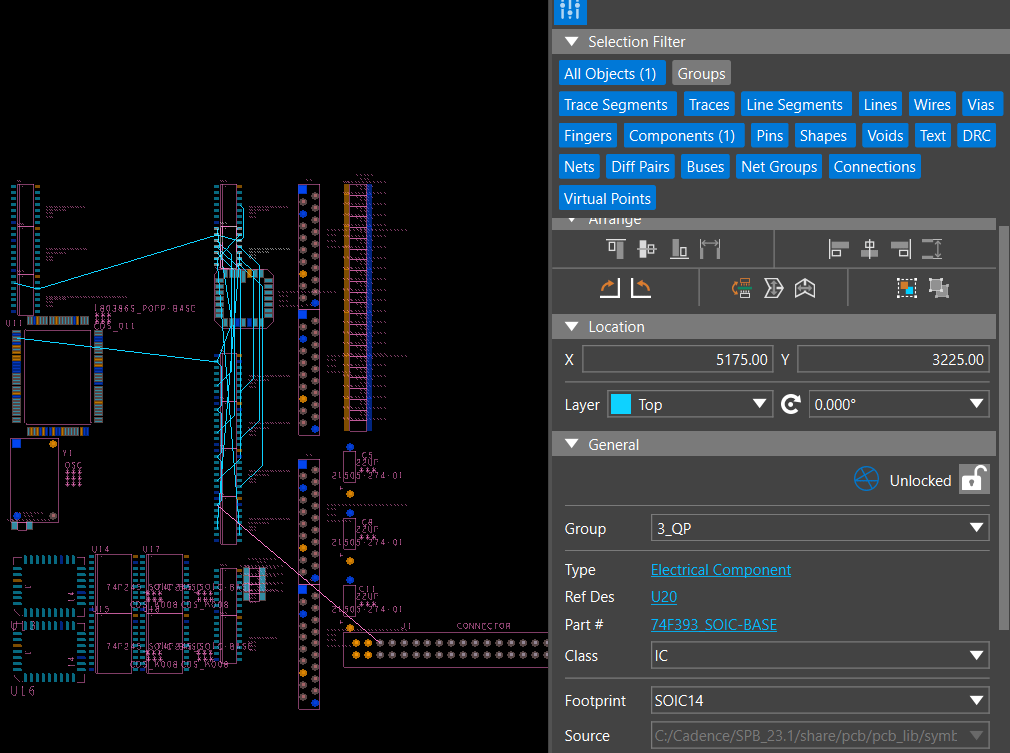Toggle the Diff Pairs selection filter
The image size is (1010, 753).
(x=640, y=167)
